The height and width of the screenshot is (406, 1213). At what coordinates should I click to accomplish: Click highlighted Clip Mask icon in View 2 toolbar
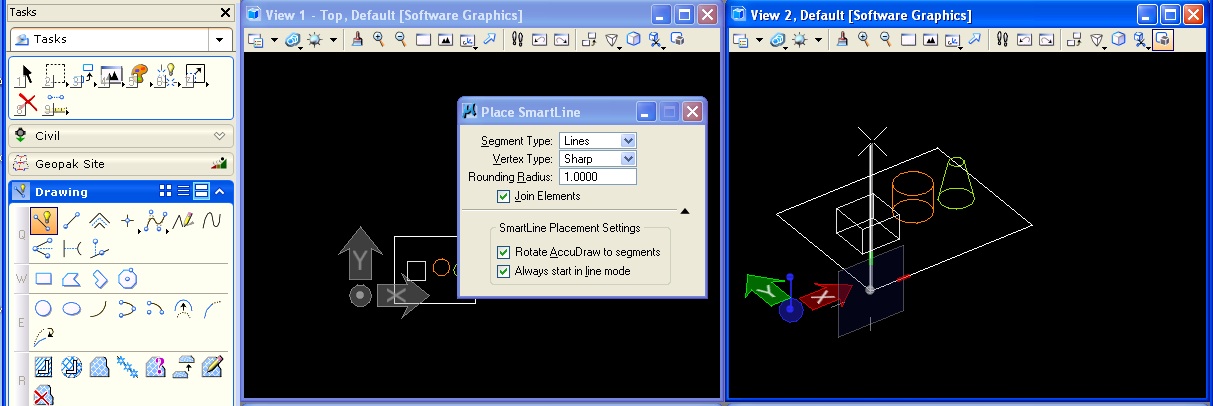1163,40
